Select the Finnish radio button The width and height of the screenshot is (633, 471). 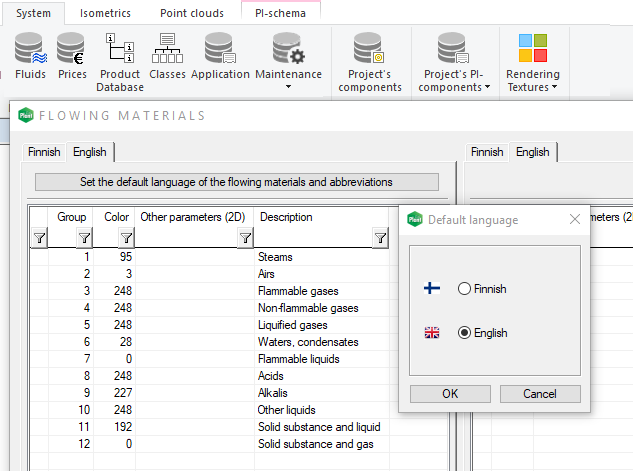tap(463, 289)
